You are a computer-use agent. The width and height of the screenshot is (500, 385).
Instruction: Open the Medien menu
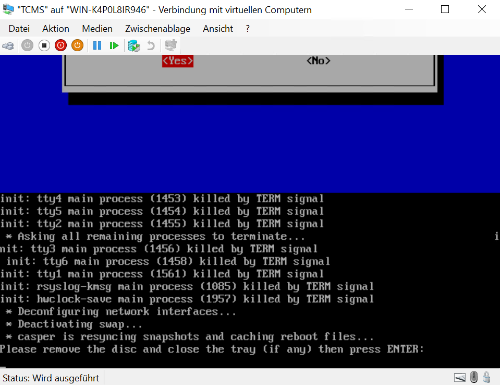[x=97, y=29]
